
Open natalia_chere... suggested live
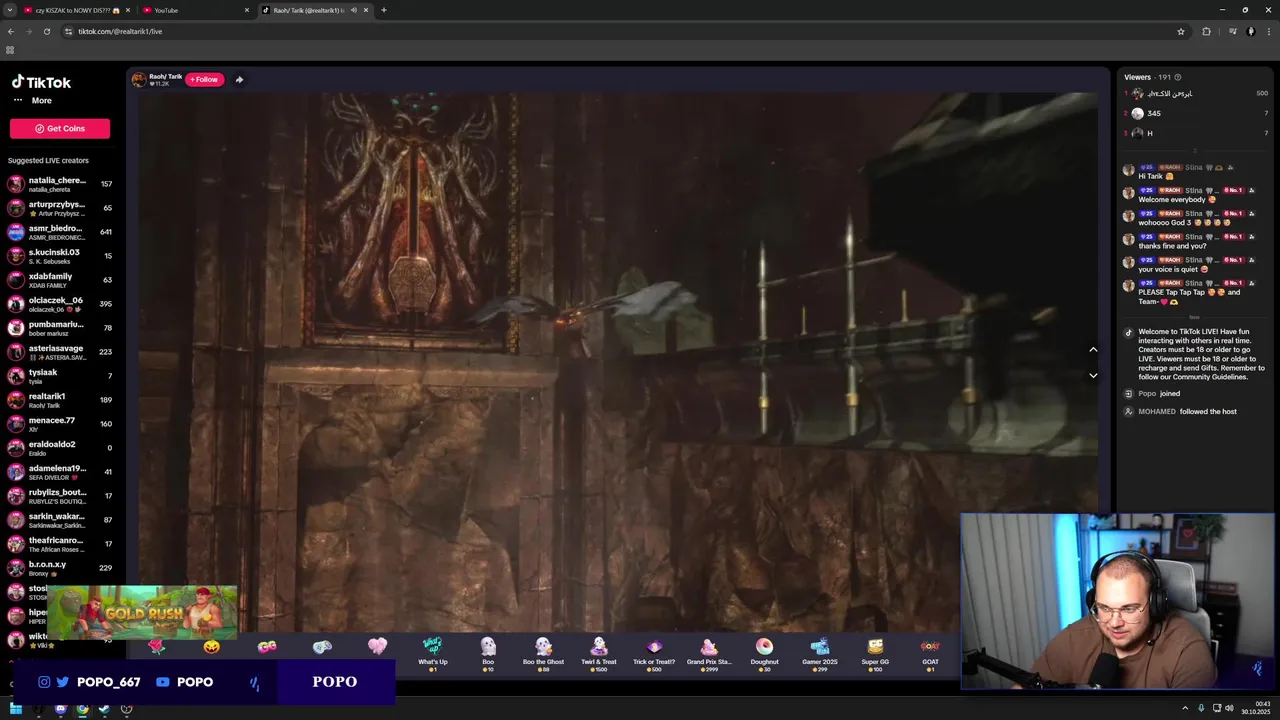(x=60, y=184)
